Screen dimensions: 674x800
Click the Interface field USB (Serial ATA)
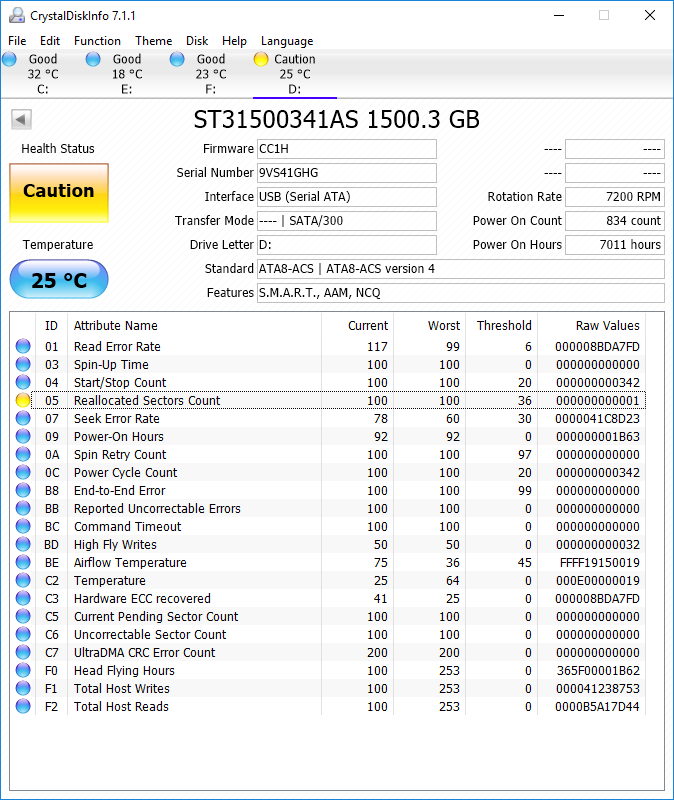tap(346, 197)
